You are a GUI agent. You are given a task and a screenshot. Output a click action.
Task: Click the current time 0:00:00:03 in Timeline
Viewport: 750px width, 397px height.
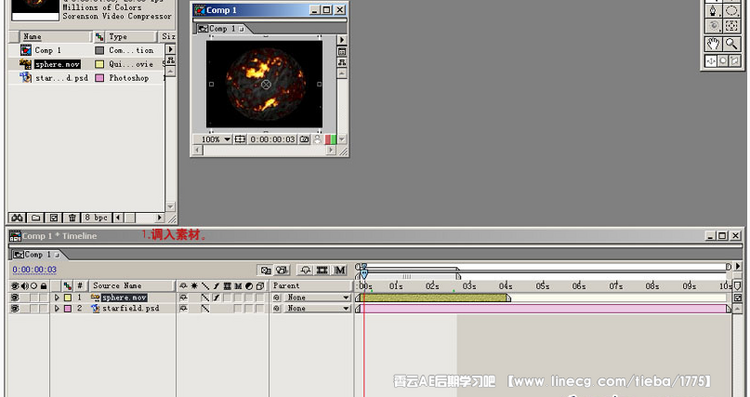(34, 270)
